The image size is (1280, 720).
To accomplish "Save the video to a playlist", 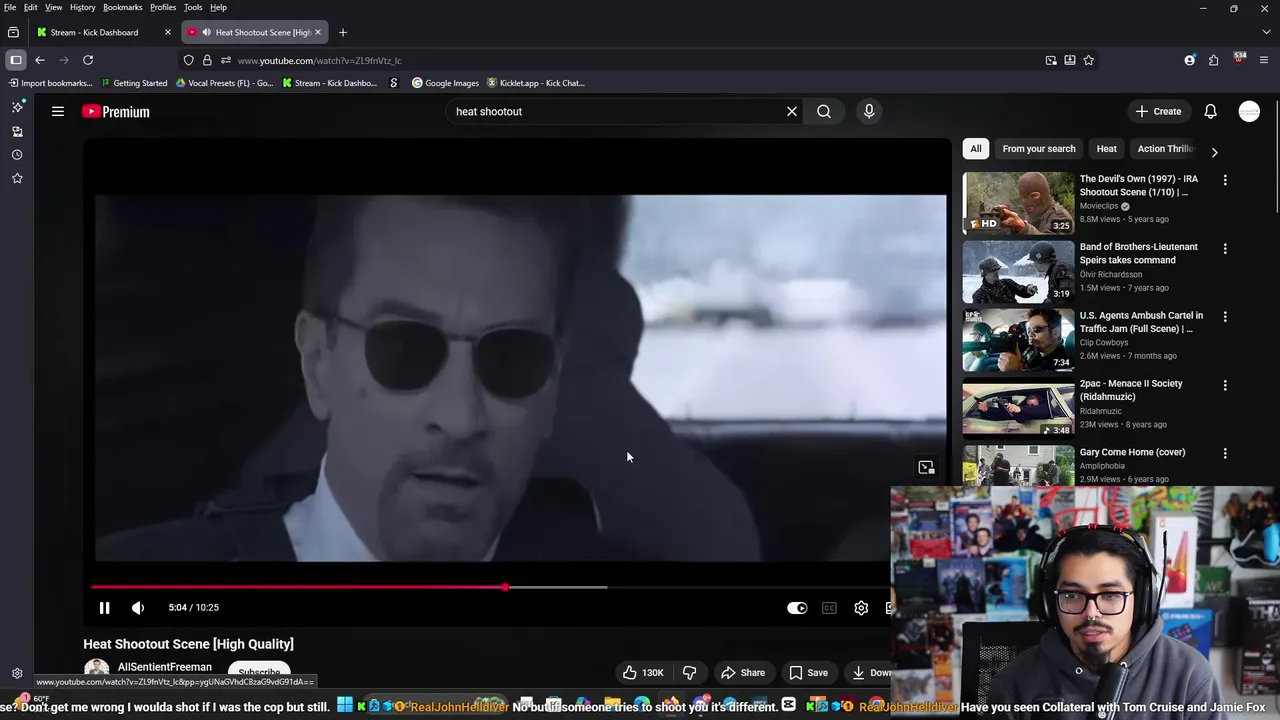I will tap(808, 673).
